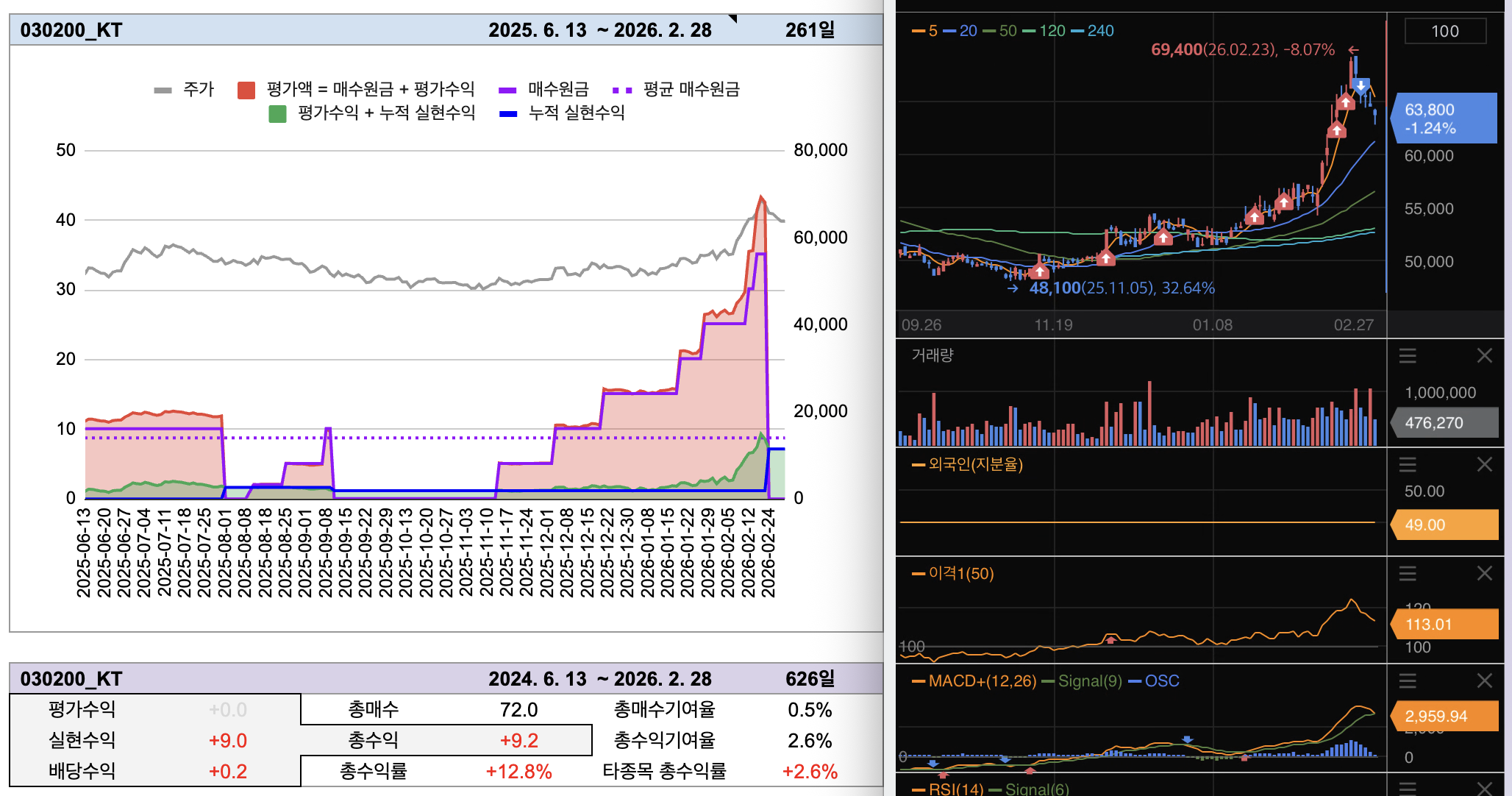The width and height of the screenshot is (1512, 796).
Task: Toggle the 240-day moving average legend
Action: click(1093, 31)
